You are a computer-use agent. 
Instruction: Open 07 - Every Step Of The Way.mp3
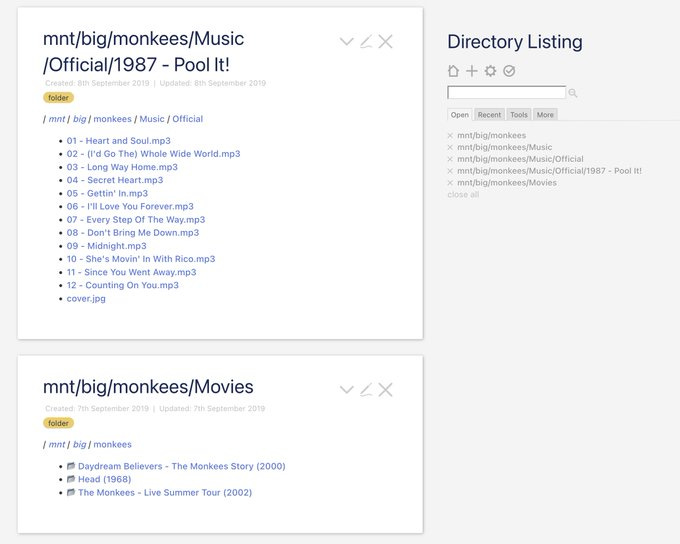(x=136, y=220)
